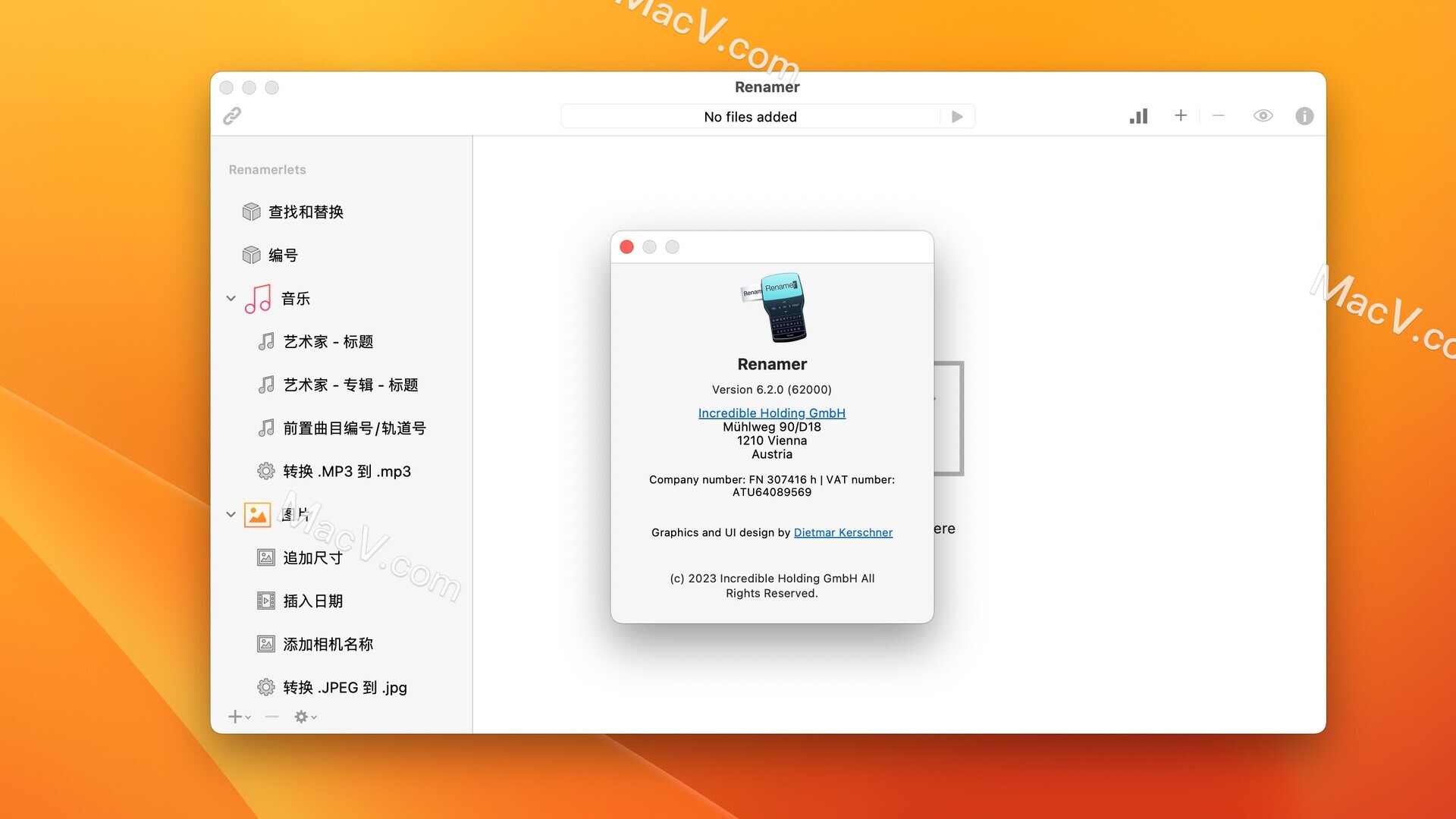Select the 编号 renamerlet text
The width and height of the screenshot is (1456, 819).
[x=283, y=256]
